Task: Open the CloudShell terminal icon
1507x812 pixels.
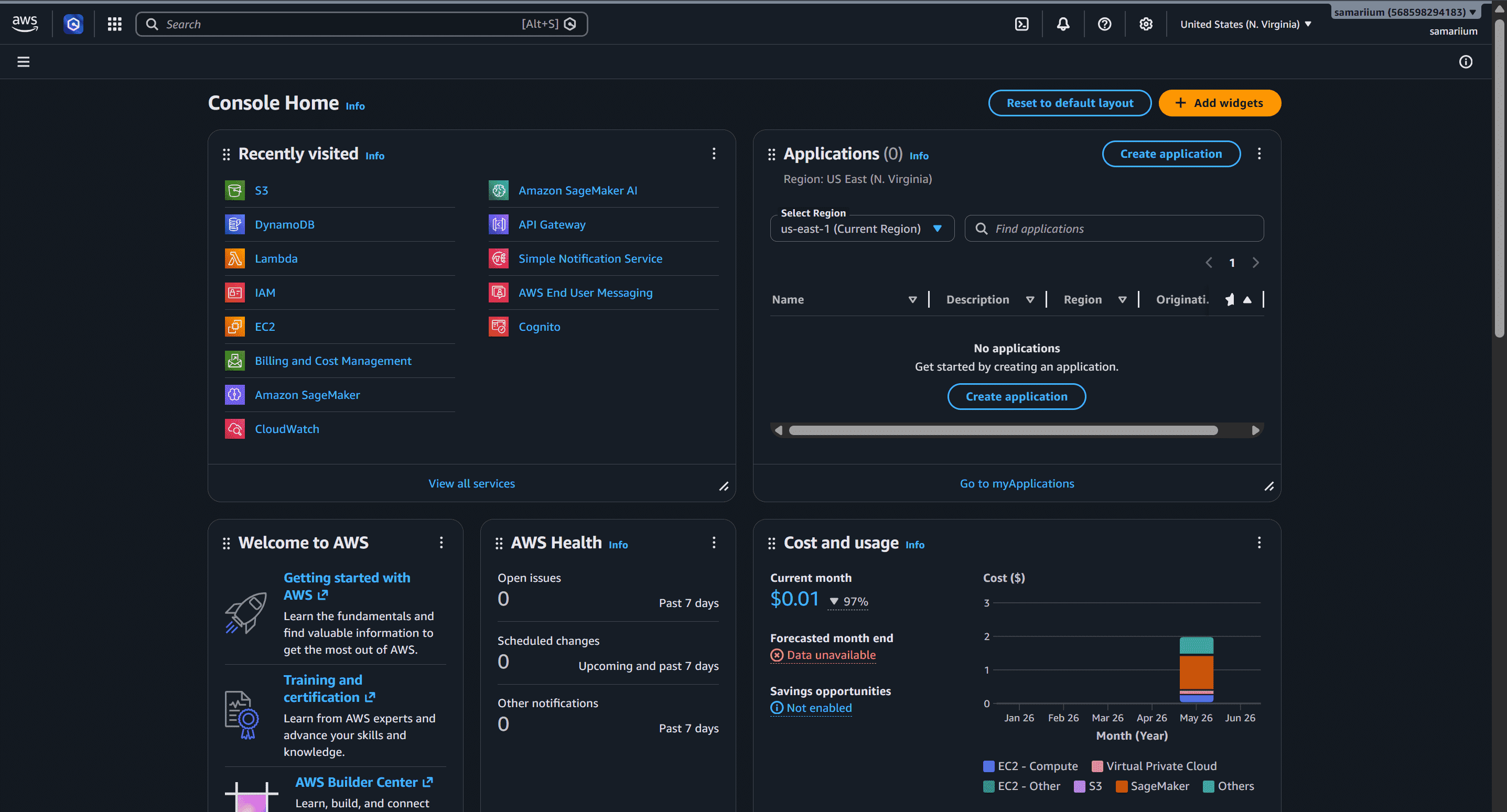Action: click(x=1021, y=24)
